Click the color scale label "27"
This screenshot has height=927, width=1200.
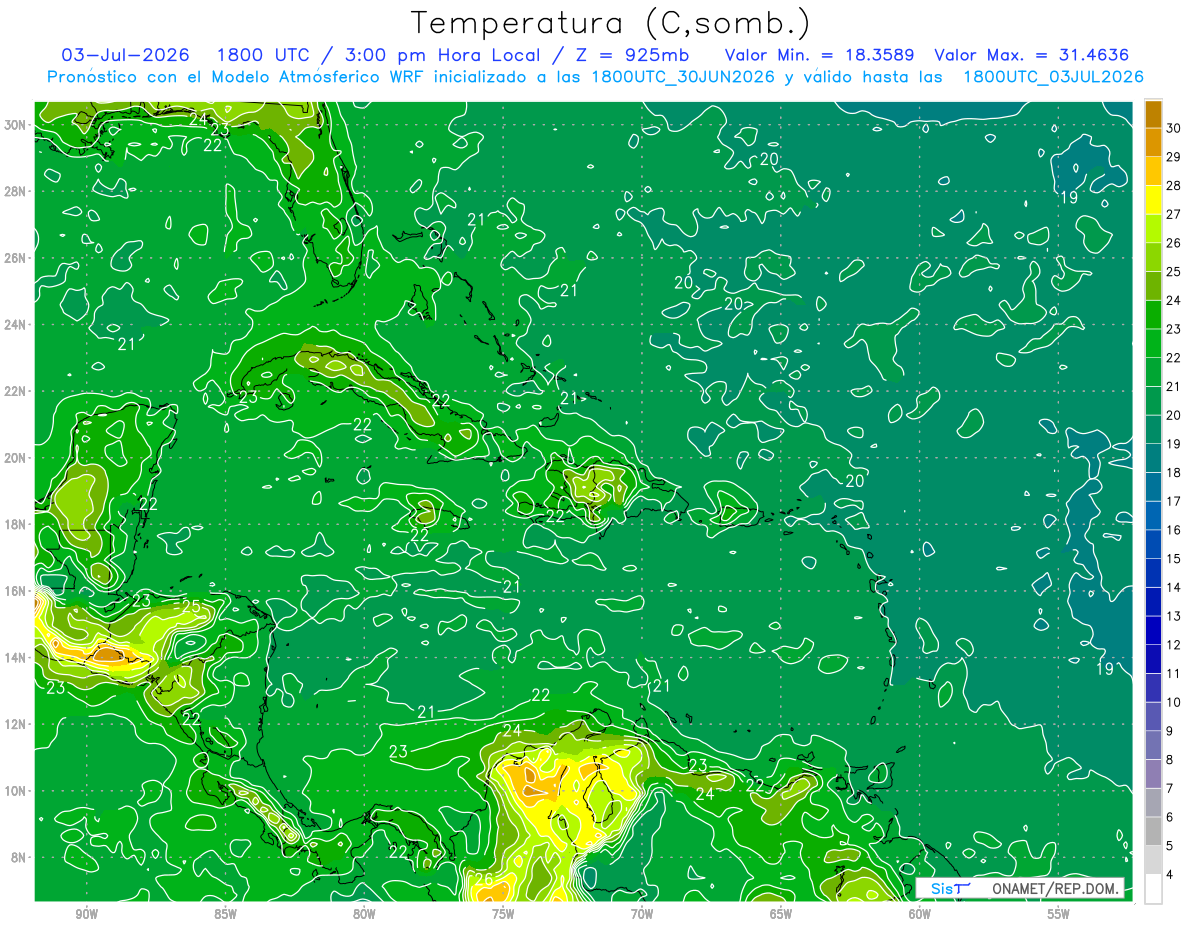point(1173,214)
